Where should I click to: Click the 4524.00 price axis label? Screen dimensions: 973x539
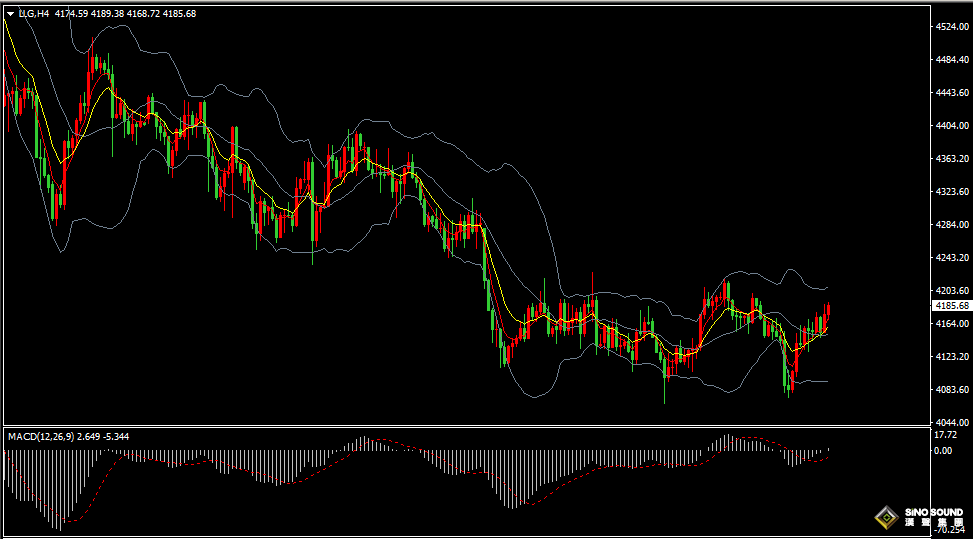(x=952, y=27)
